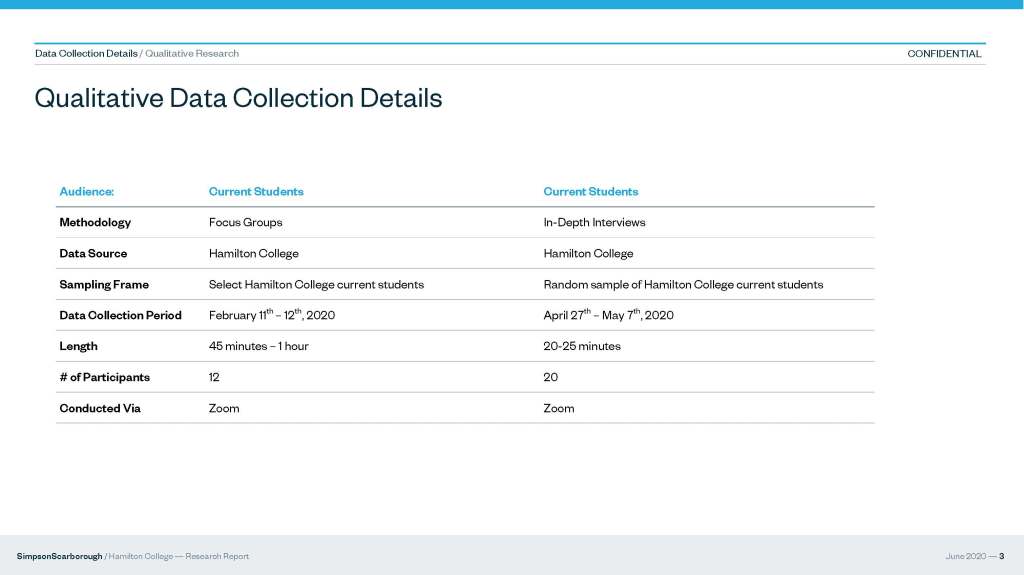Click the "# of Participants" row label

[x=104, y=377]
